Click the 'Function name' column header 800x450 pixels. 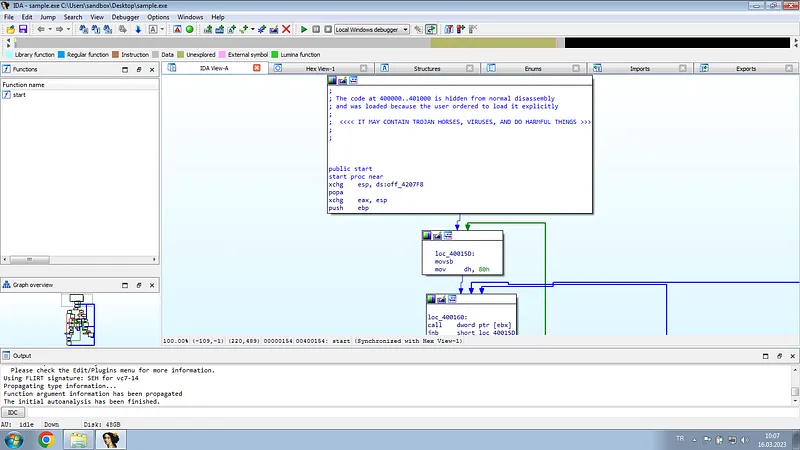[x=80, y=85]
